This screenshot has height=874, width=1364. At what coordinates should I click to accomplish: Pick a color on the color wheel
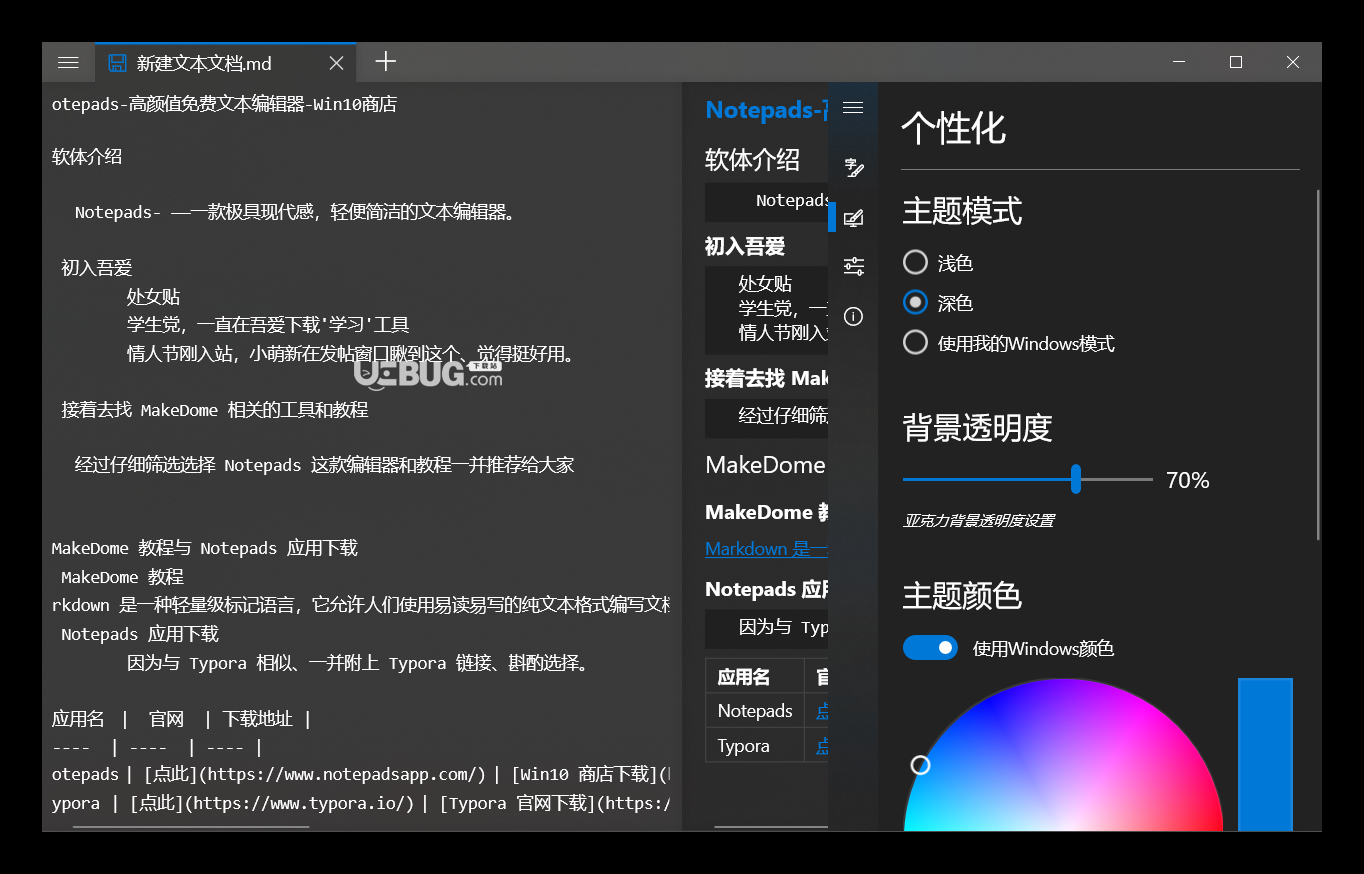coord(1063,755)
